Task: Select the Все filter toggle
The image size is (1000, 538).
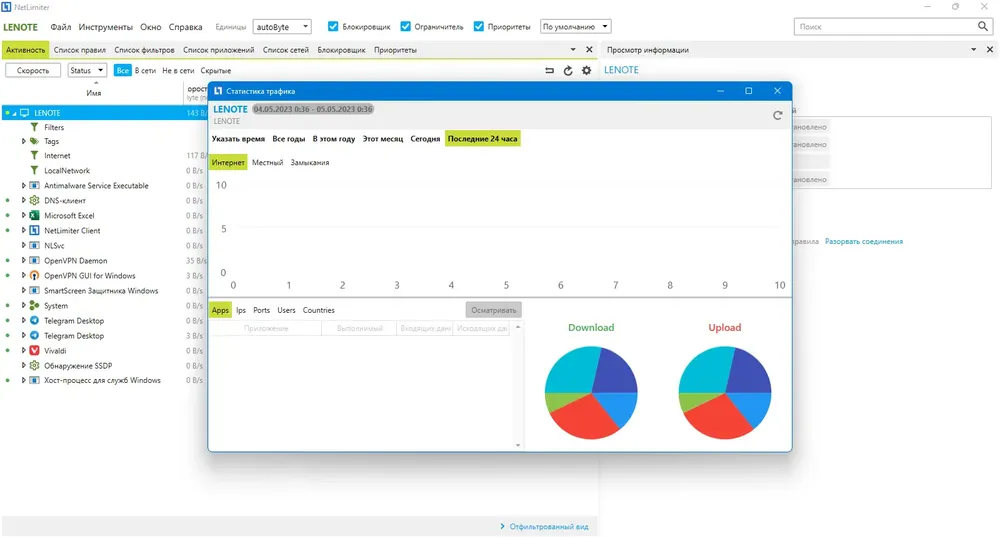Action: coord(122,70)
